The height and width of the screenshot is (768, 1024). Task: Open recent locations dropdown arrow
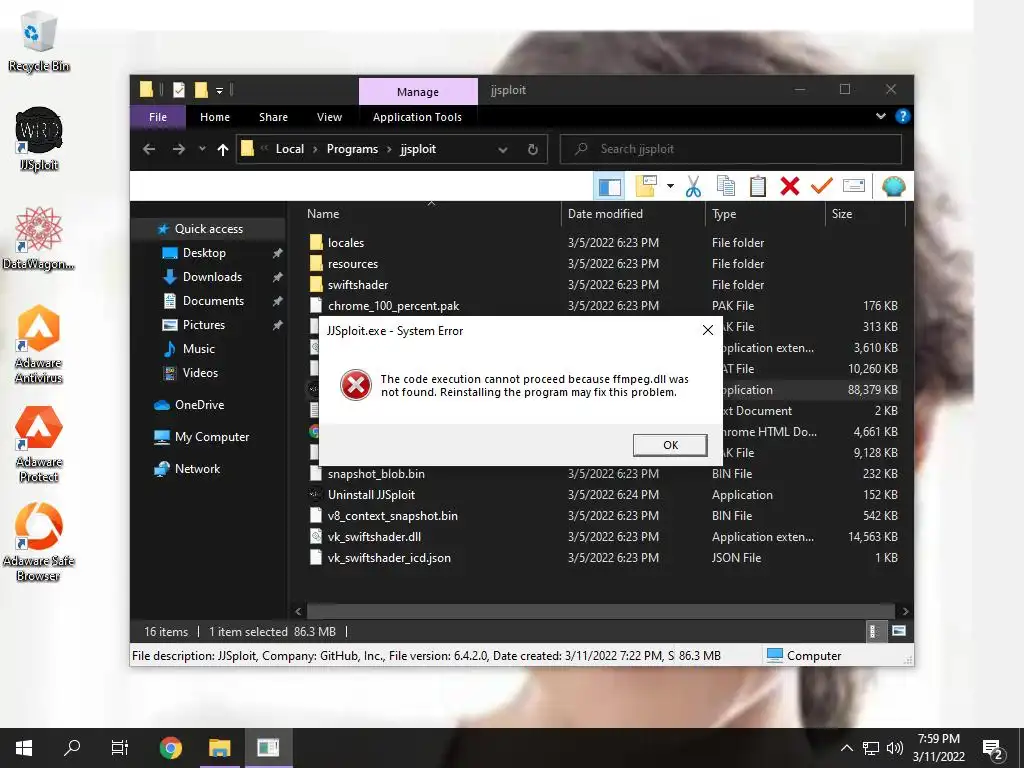(202, 149)
